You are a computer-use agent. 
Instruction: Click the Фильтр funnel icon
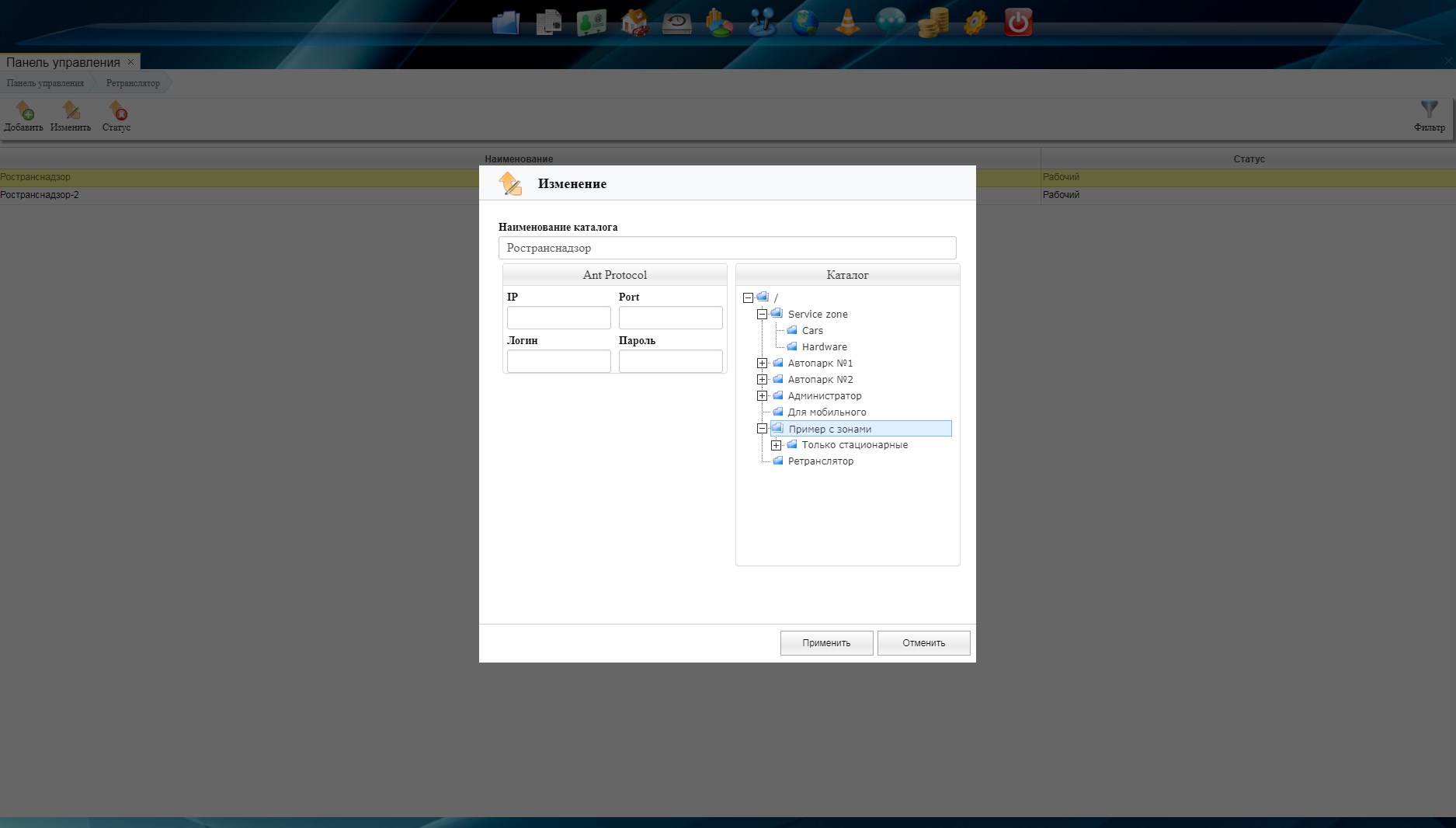(x=1429, y=110)
